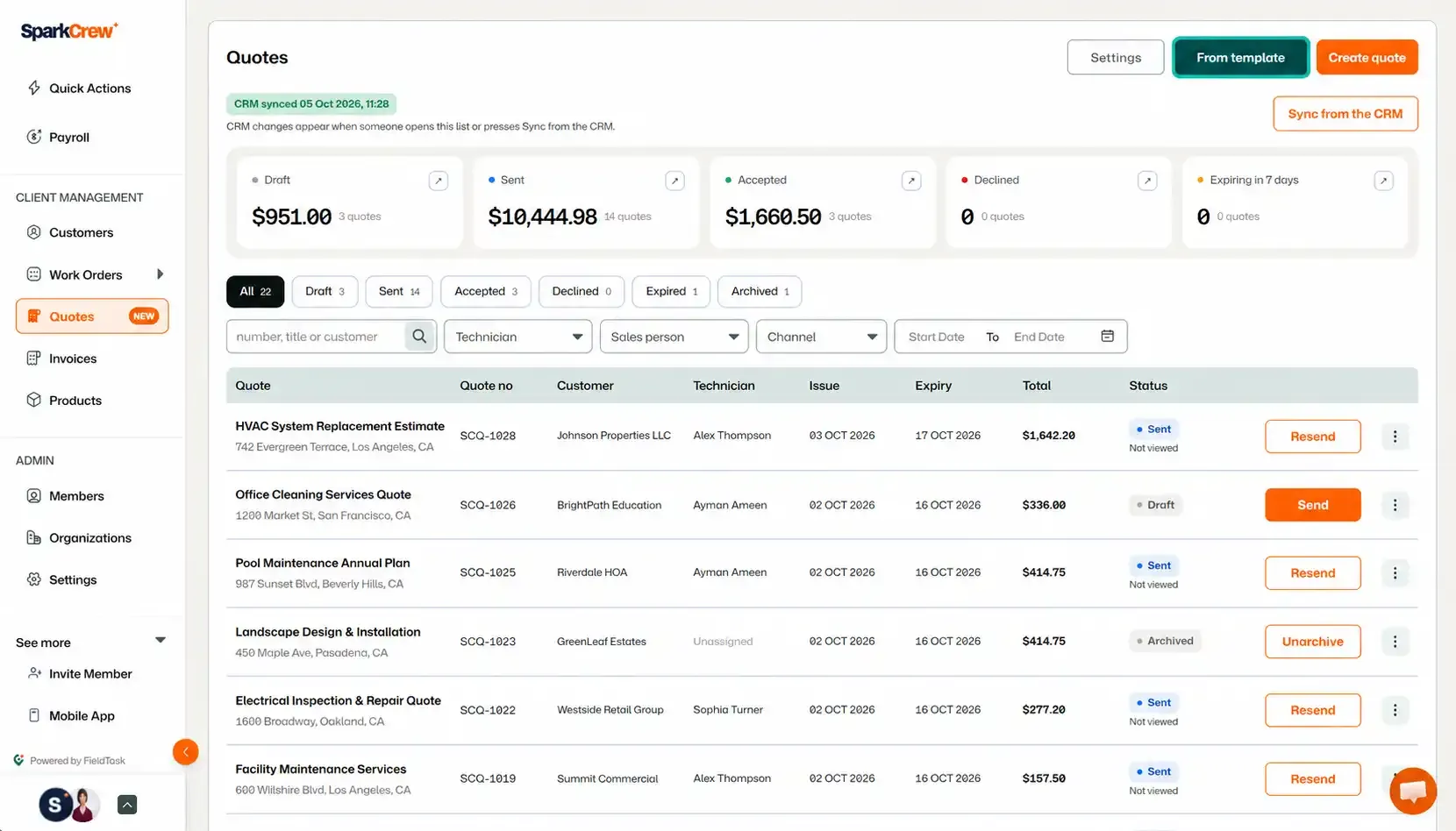The image size is (1456, 831).
Task: Filter by the Draft 3 tab
Action: coord(325,292)
